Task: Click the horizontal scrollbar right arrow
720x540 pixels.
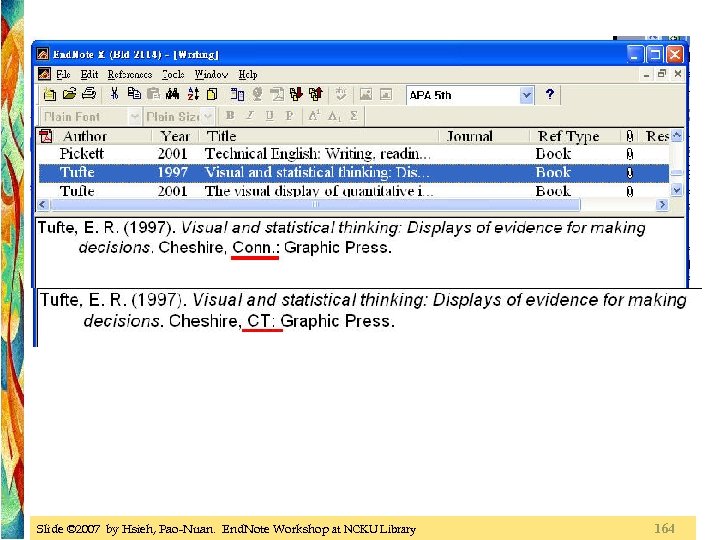Action: 662,204
